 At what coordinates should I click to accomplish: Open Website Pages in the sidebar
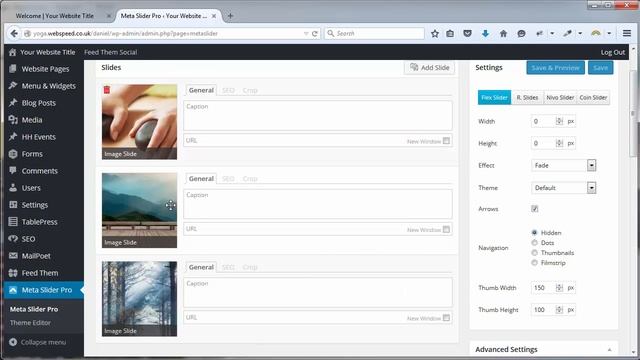44,69
